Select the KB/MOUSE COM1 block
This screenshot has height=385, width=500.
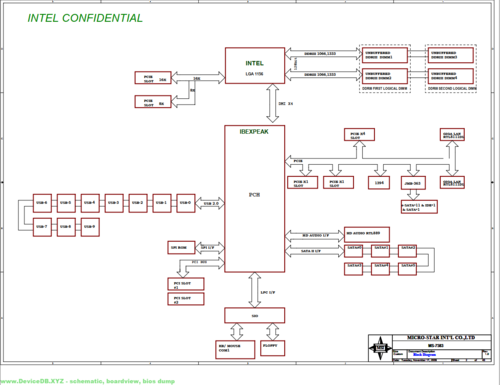pyautogui.click(x=235, y=349)
